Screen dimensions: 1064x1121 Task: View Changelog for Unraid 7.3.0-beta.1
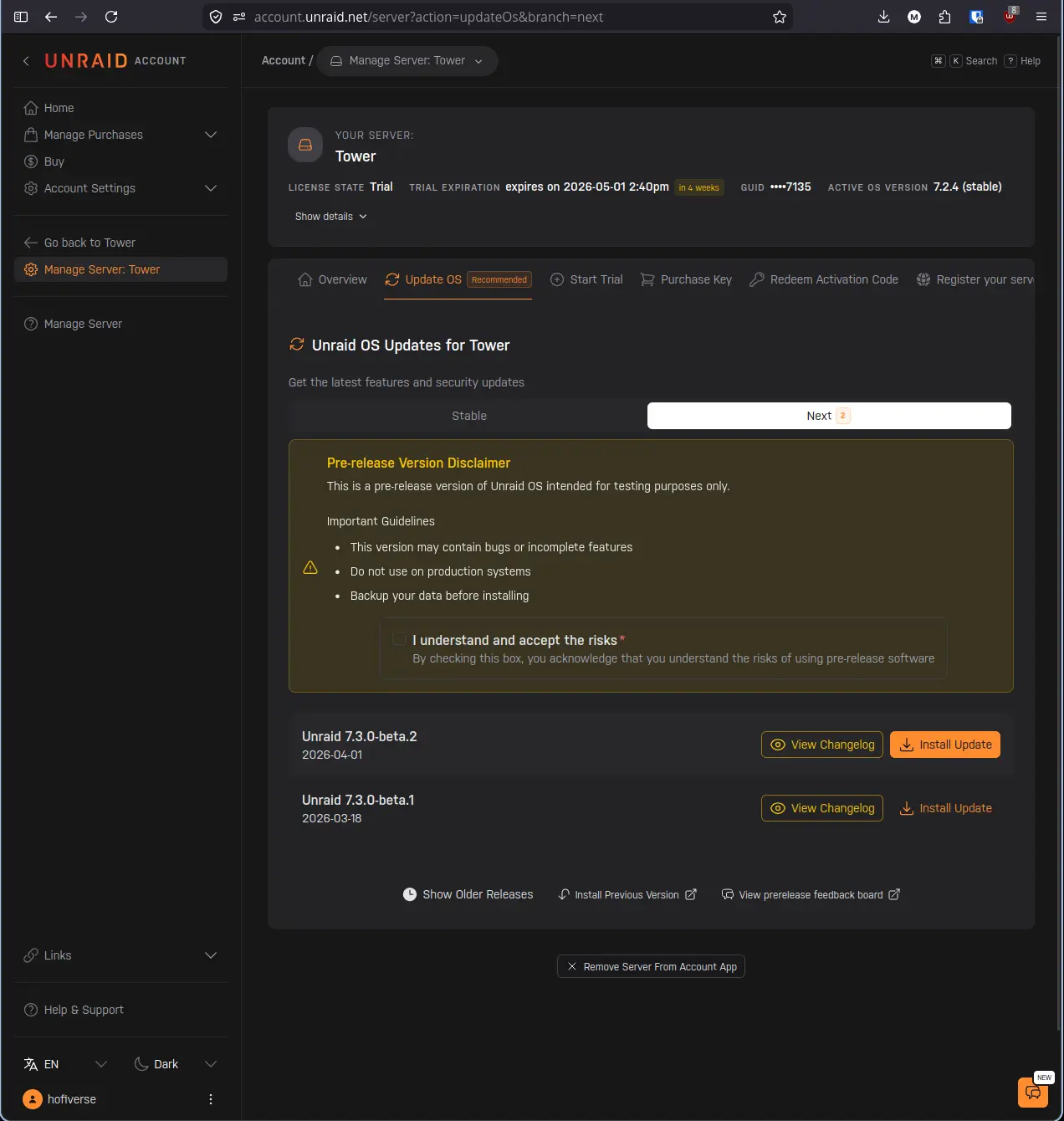coord(822,808)
